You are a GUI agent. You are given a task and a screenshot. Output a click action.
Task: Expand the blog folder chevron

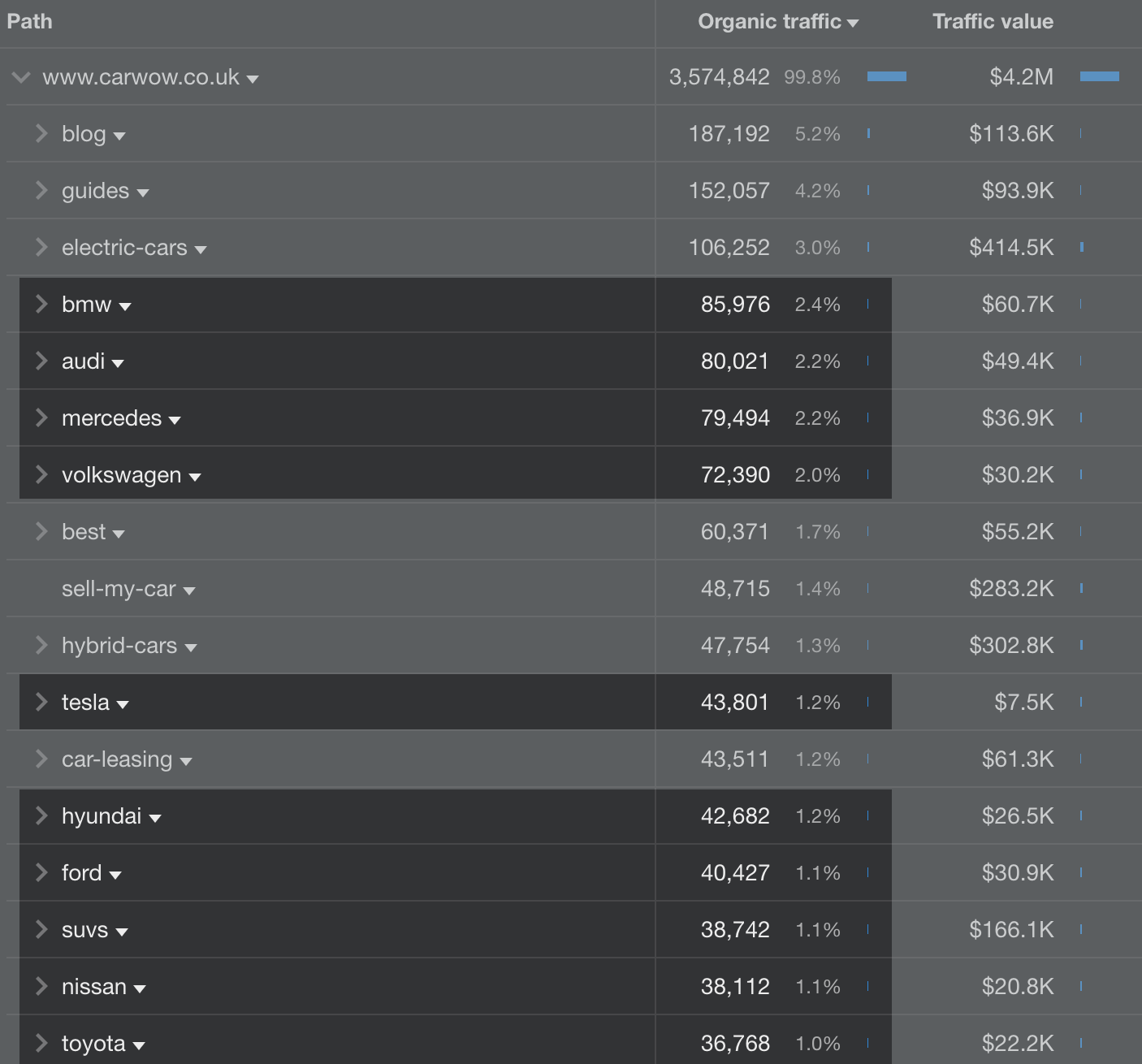click(41, 134)
